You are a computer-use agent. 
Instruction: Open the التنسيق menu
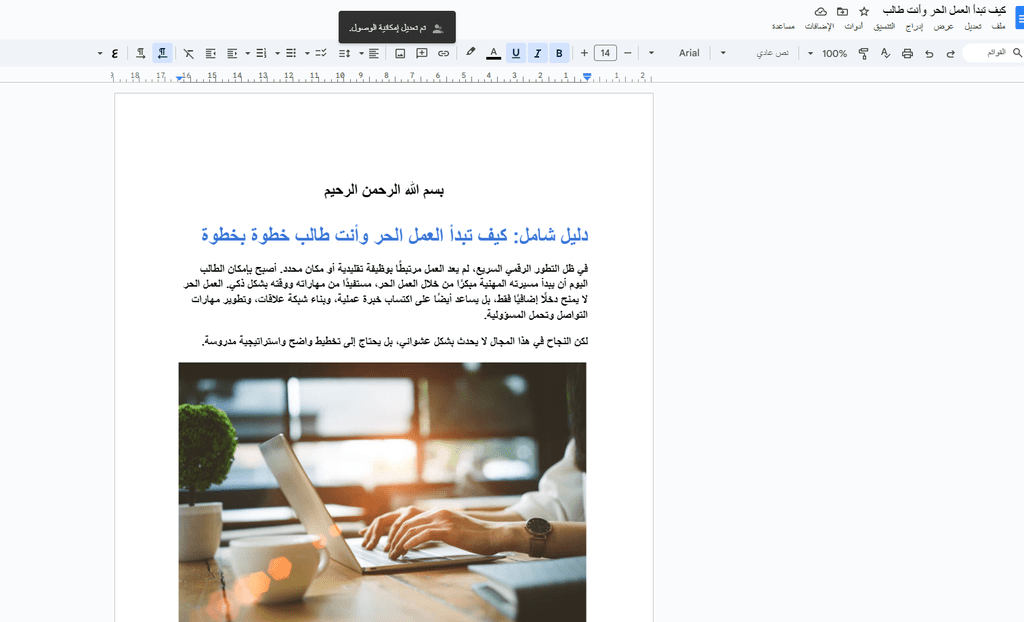(x=884, y=26)
